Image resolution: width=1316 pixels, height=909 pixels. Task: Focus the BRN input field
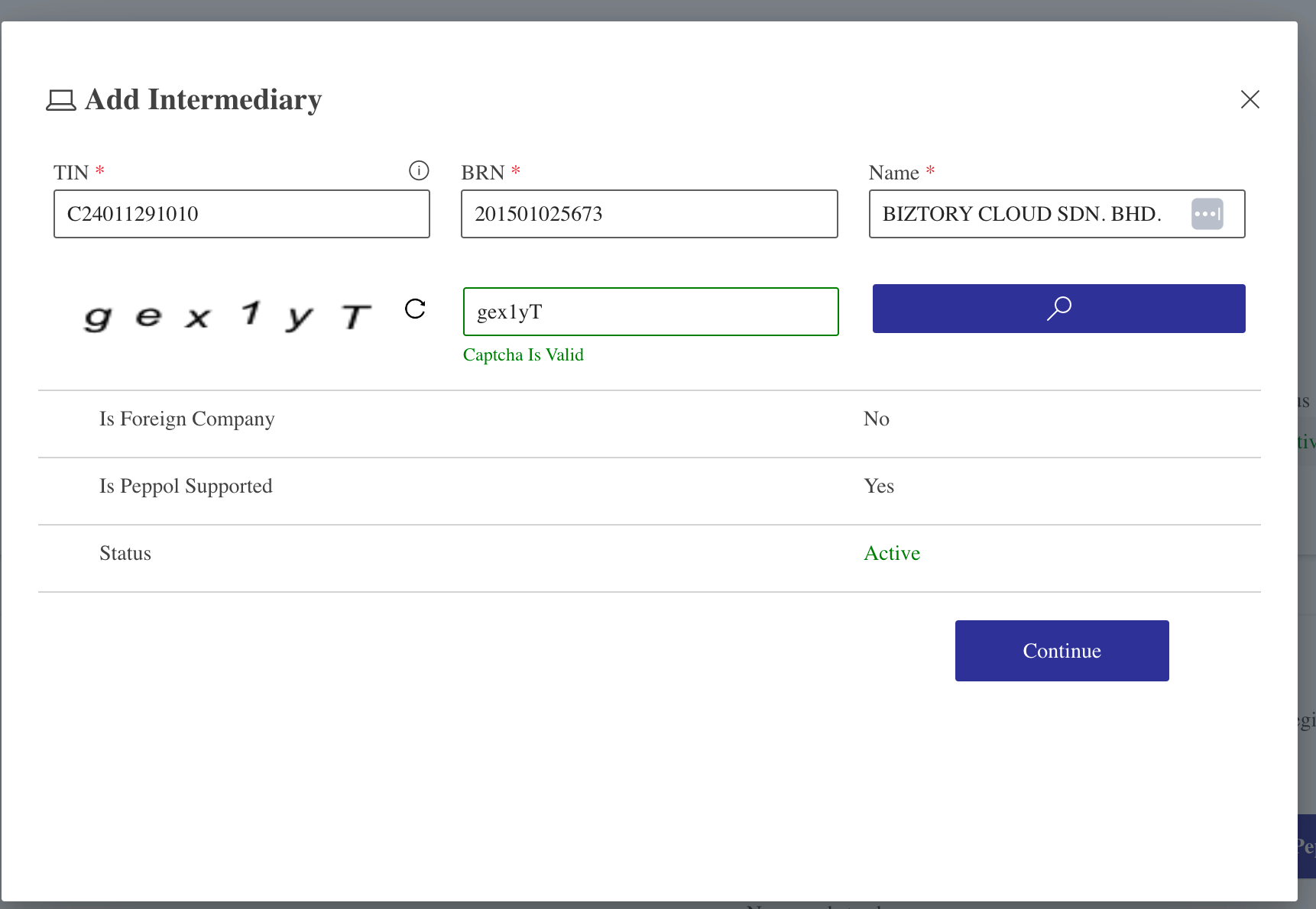(x=650, y=214)
